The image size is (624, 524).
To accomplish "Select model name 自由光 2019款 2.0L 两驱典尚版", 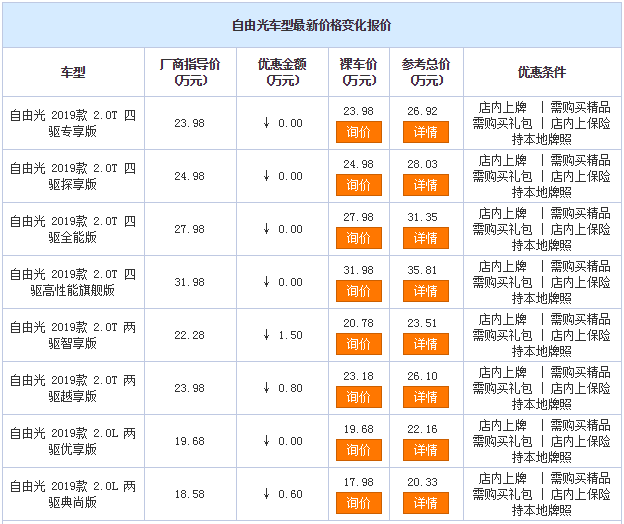I will pos(73,494).
